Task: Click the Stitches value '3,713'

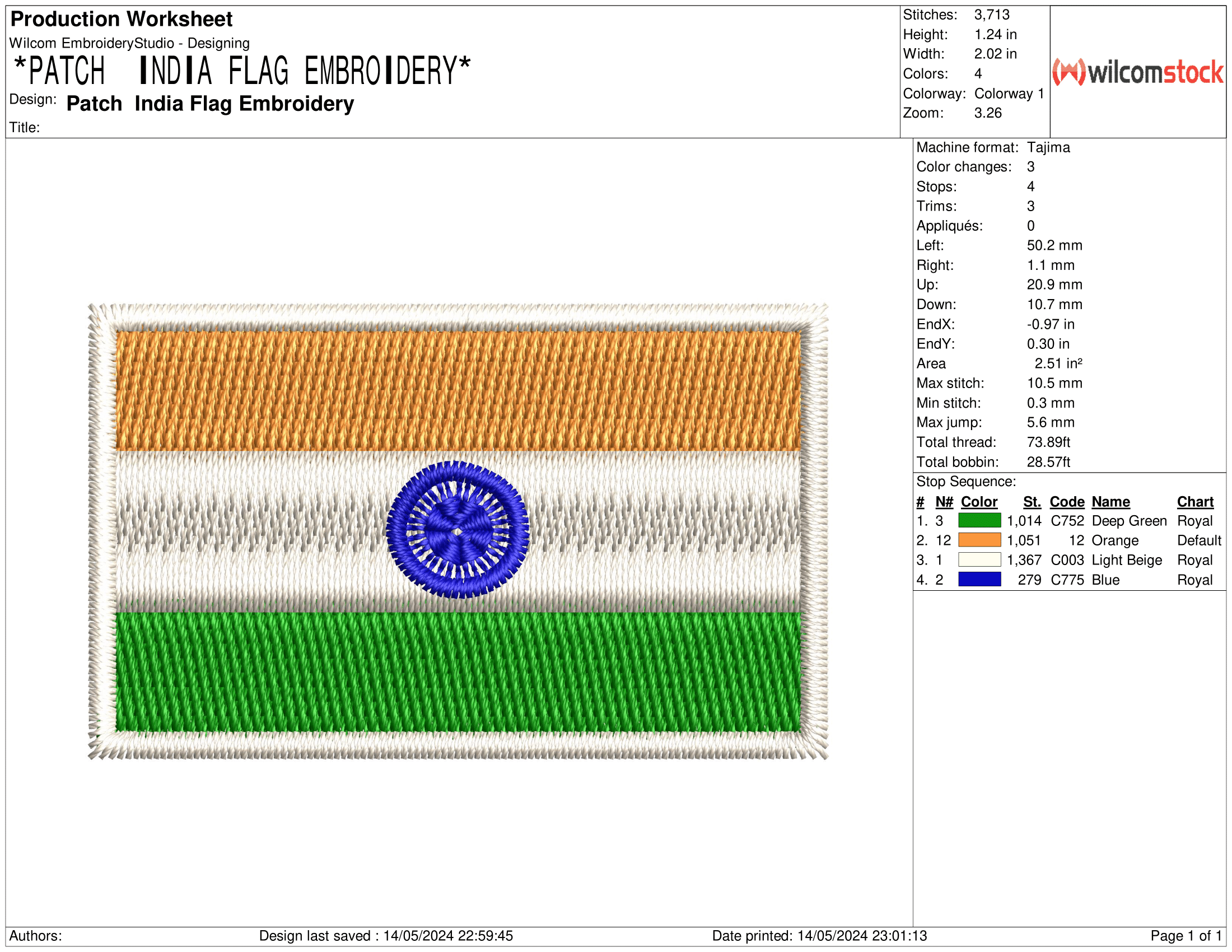Action: (992, 15)
